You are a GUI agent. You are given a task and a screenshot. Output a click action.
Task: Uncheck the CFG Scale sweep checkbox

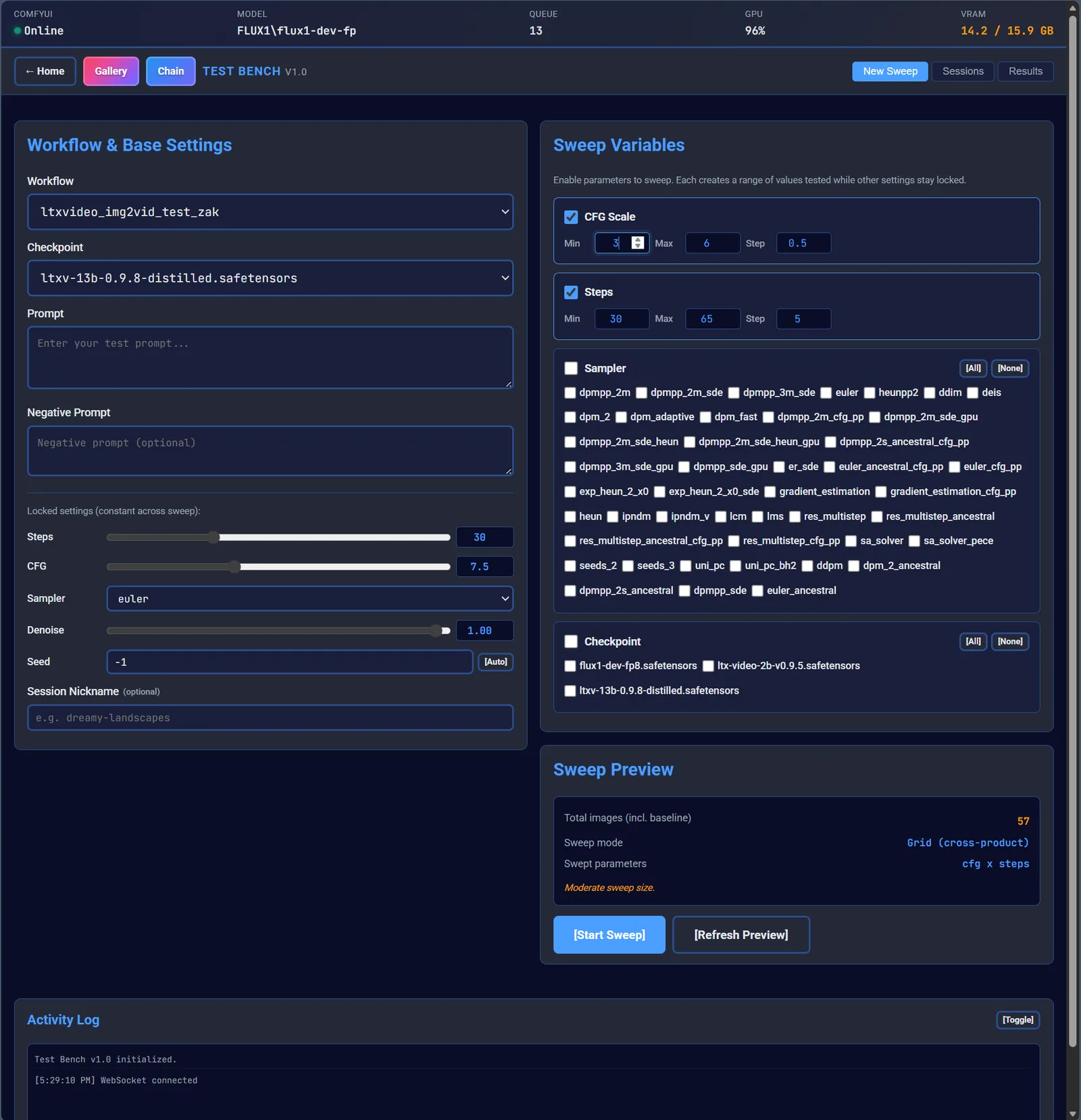pos(571,217)
